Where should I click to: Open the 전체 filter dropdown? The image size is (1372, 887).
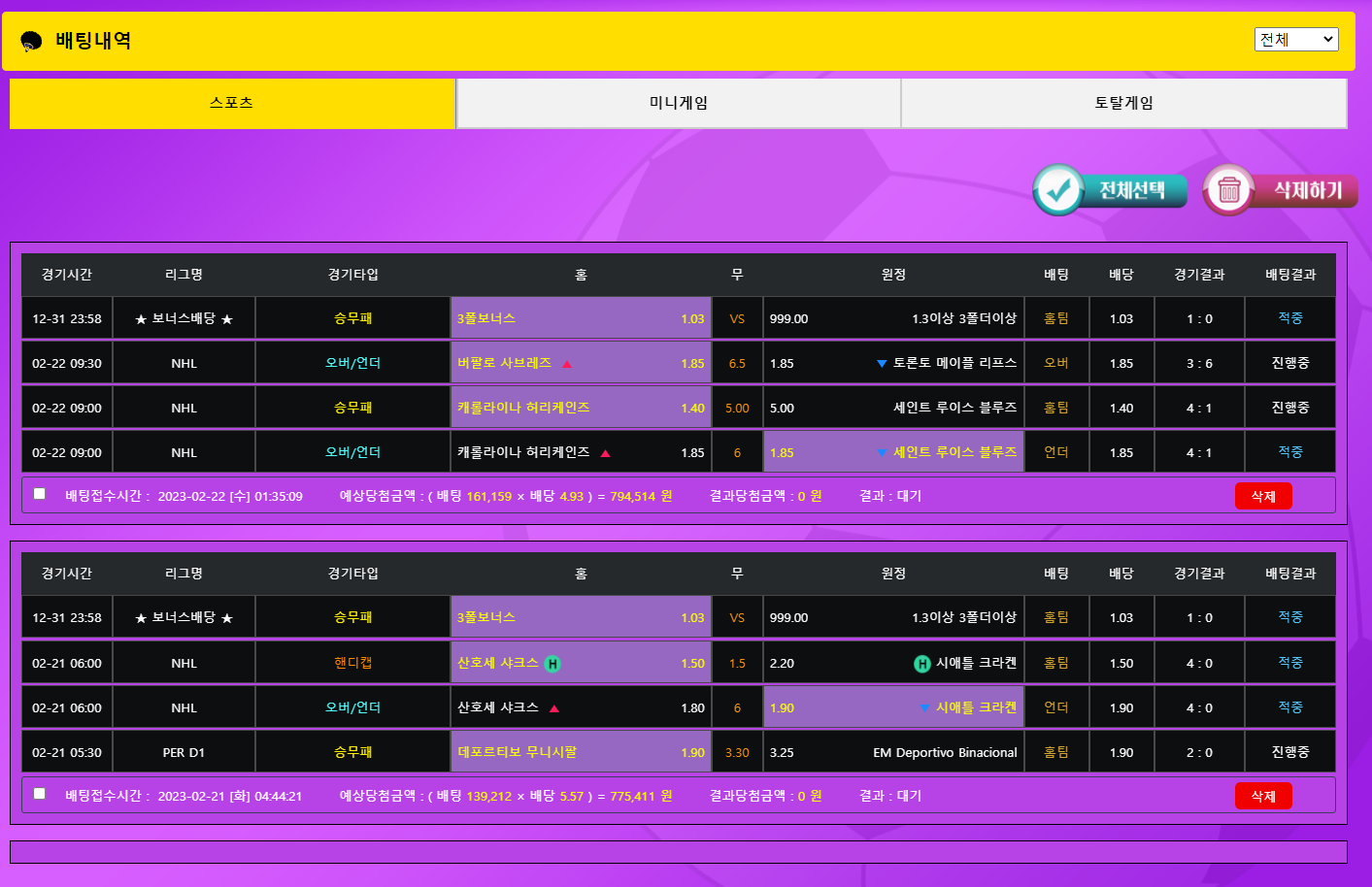point(1295,39)
